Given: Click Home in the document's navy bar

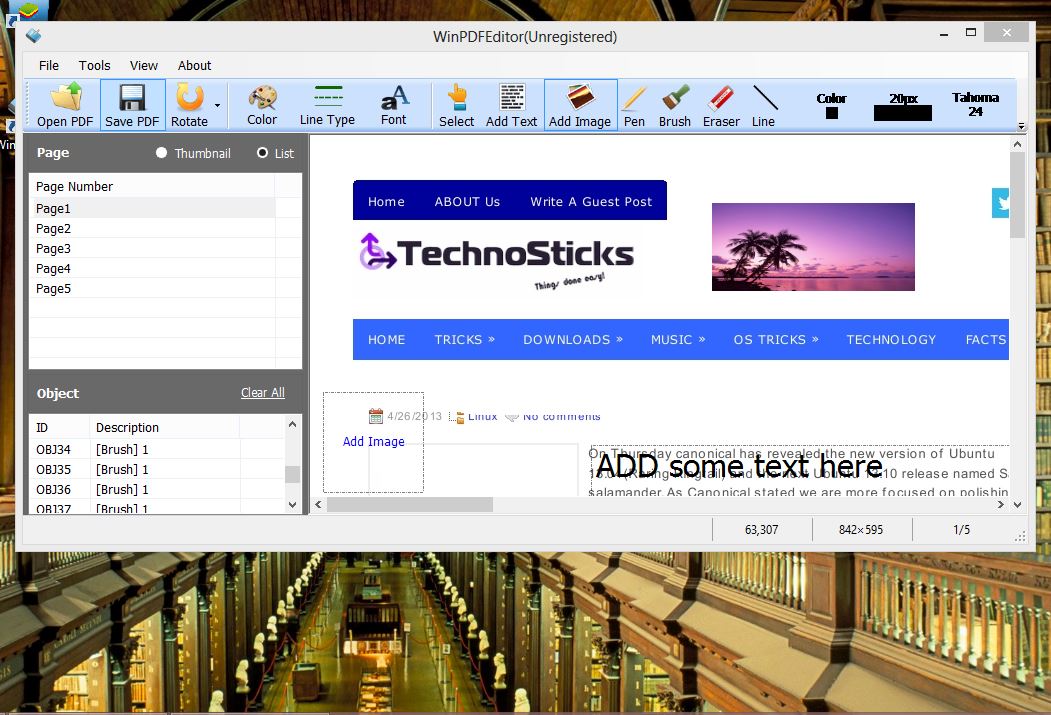Looking at the screenshot, I should click(x=386, y=201).
